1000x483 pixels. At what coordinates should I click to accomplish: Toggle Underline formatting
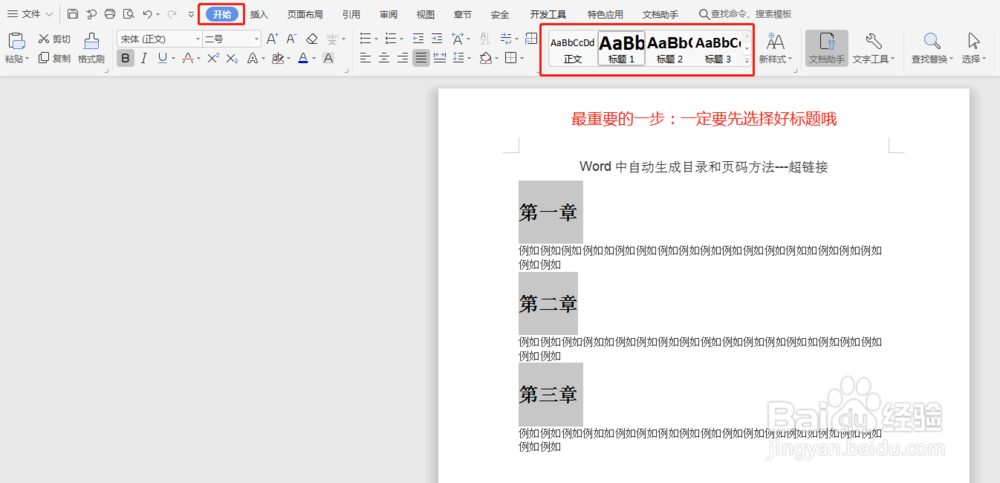162,58
